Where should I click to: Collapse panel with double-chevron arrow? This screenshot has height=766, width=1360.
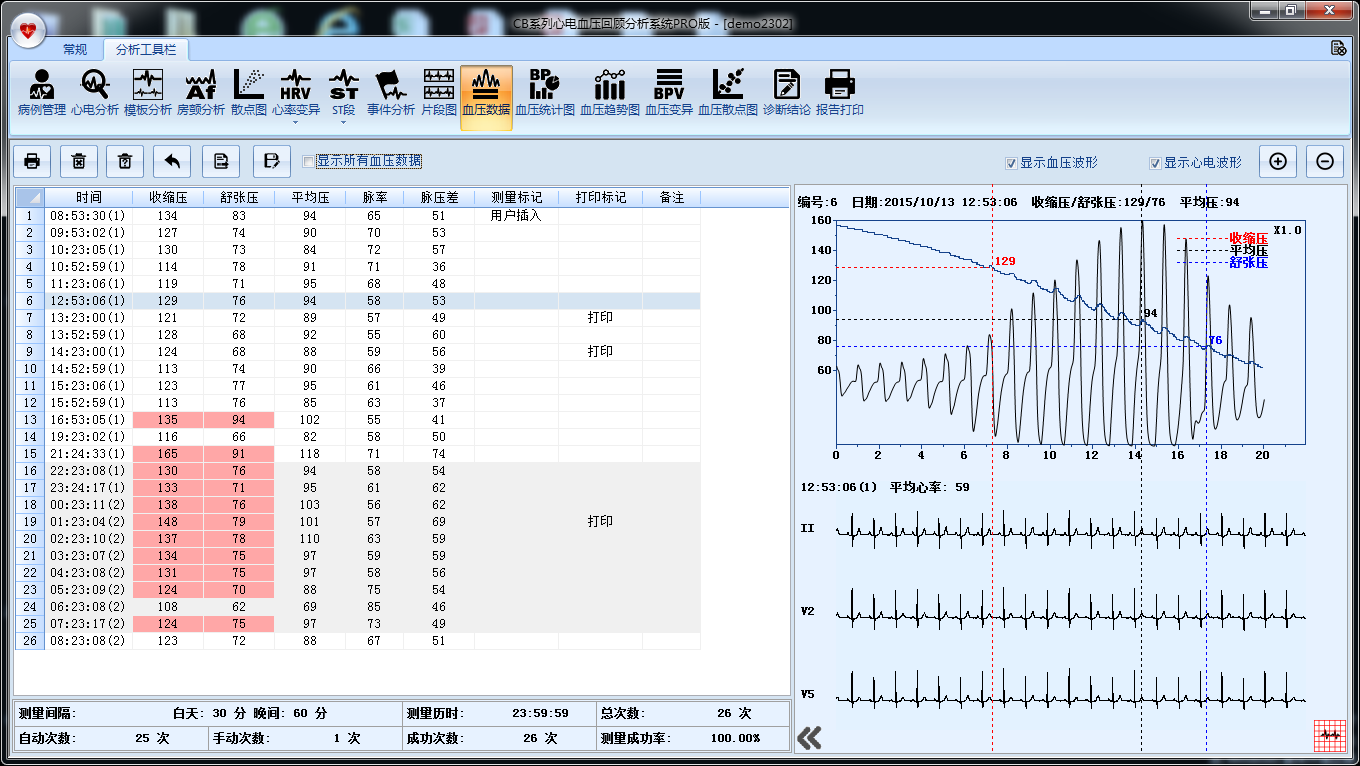[x=809, y=738]
